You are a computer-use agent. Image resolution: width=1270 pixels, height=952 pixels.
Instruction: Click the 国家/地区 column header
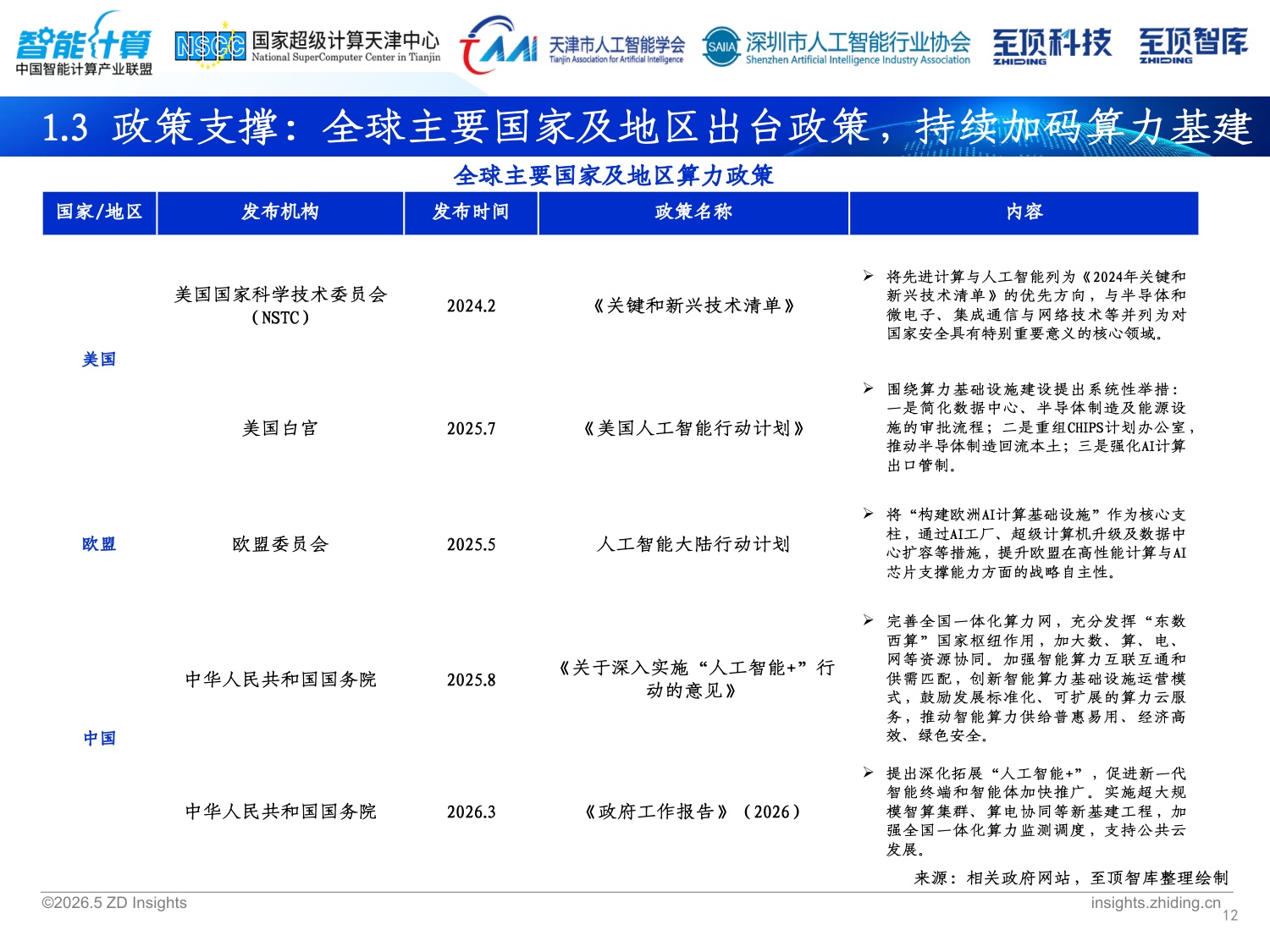[x=99, y=212]
